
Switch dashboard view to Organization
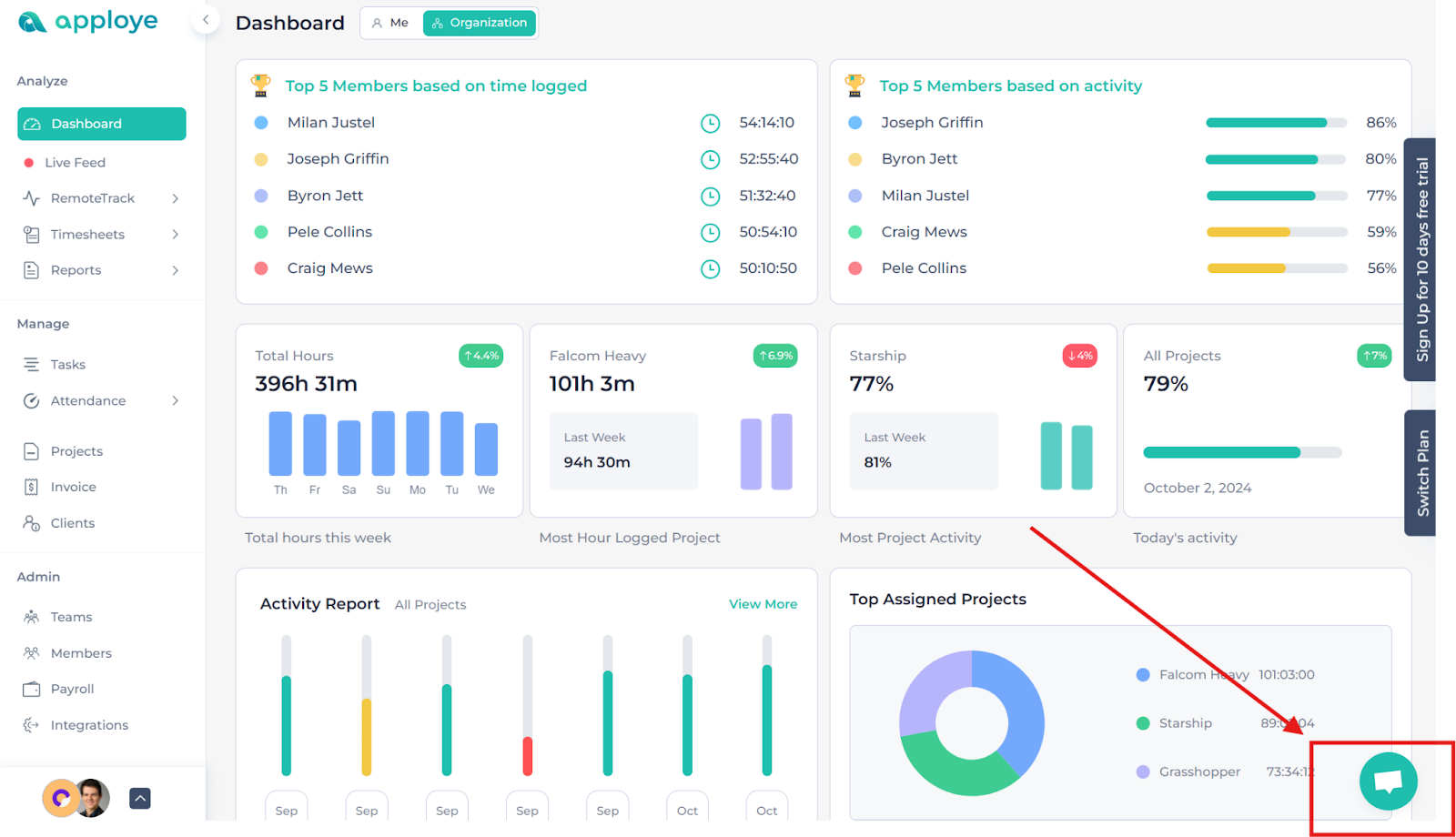pyautogui.click(x=480, y=23)
